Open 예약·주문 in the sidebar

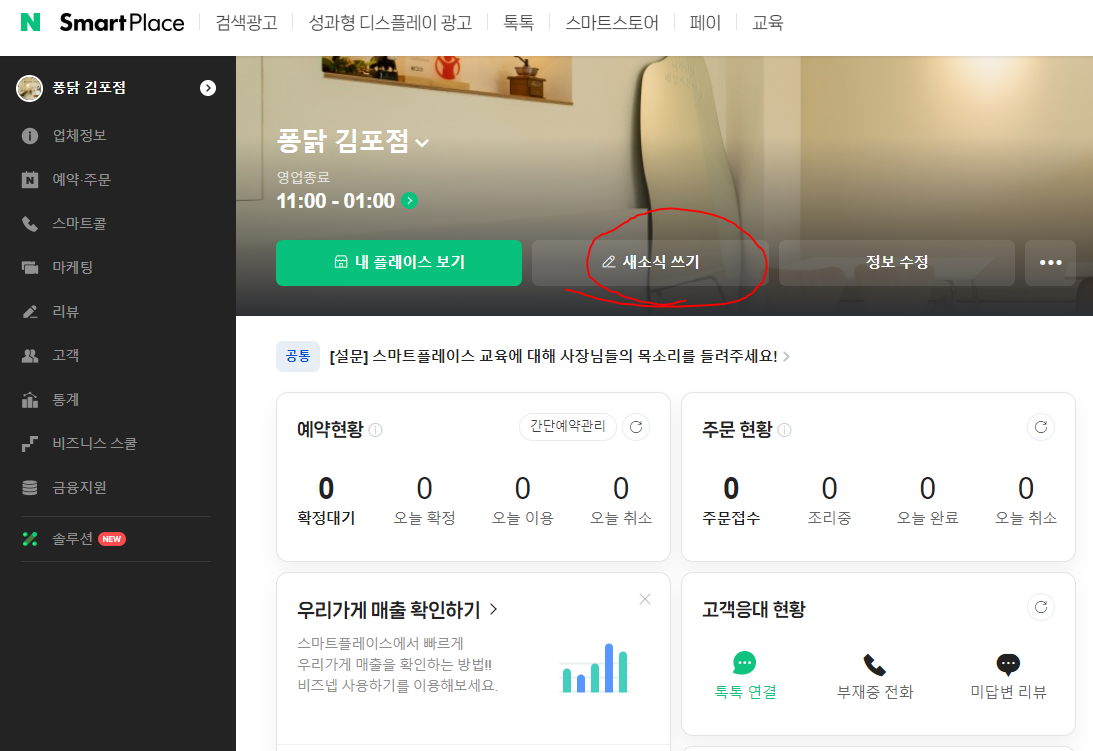82,179
